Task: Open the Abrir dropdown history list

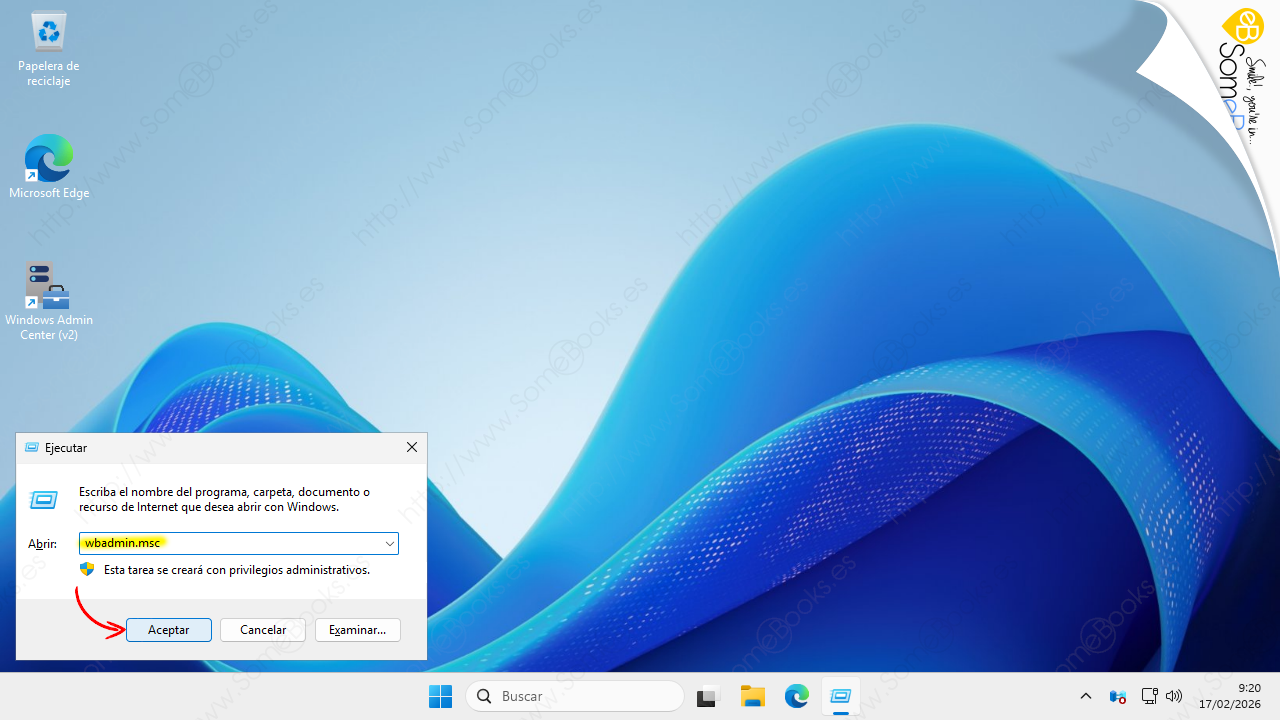Action: coord(389,543)
